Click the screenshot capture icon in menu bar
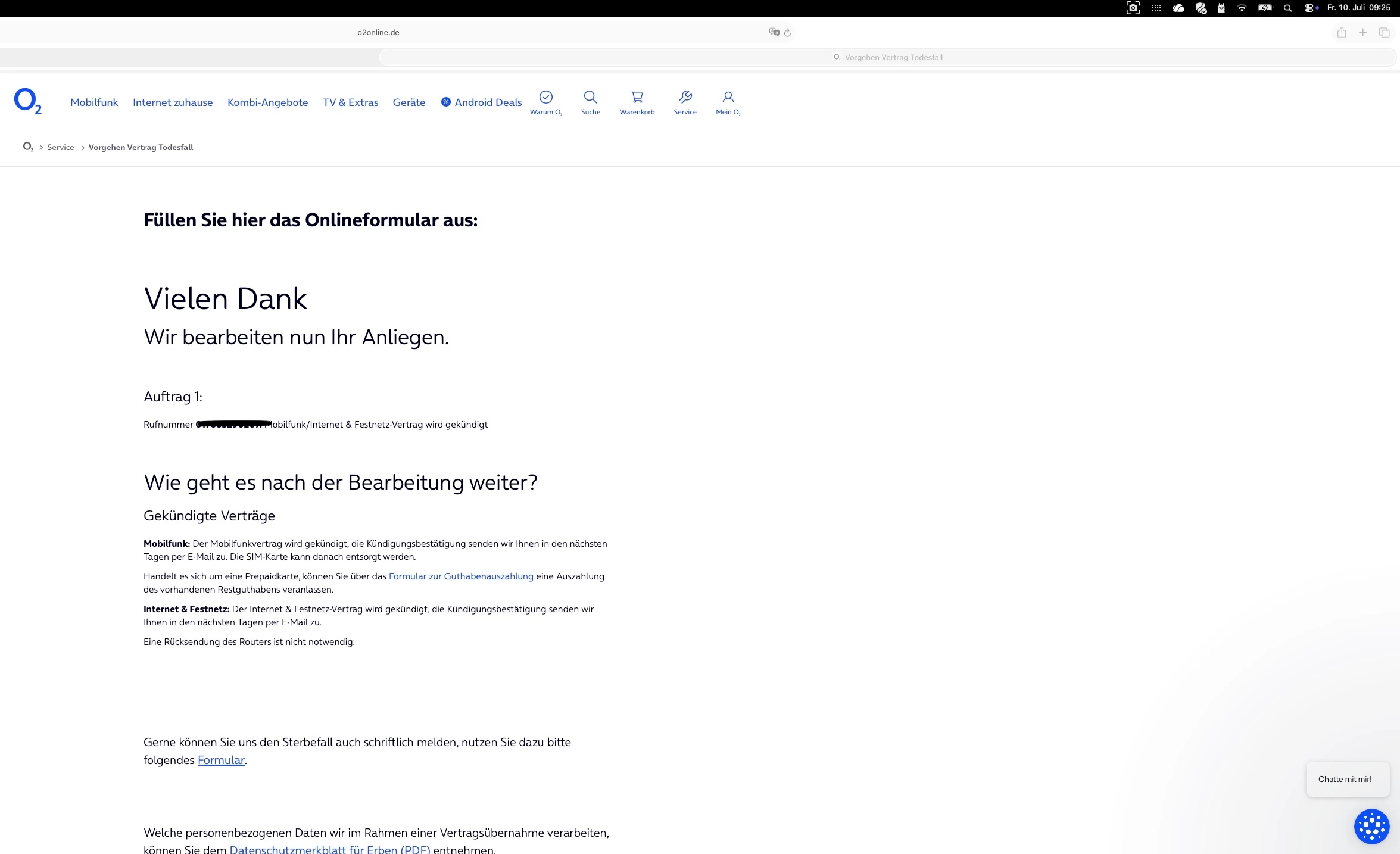 pyautogui.click(x=1133, y=8)
